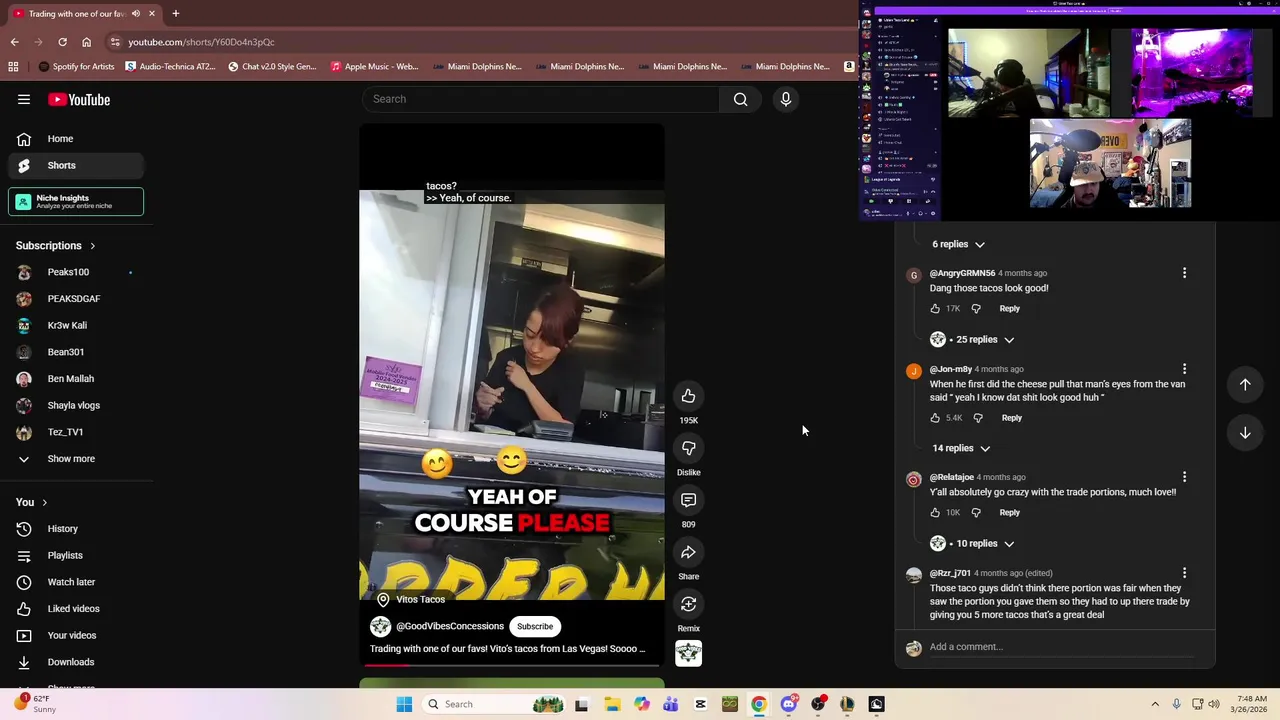Click in the YouTube search field
The image size is (1280, 720).
(540, 99)
